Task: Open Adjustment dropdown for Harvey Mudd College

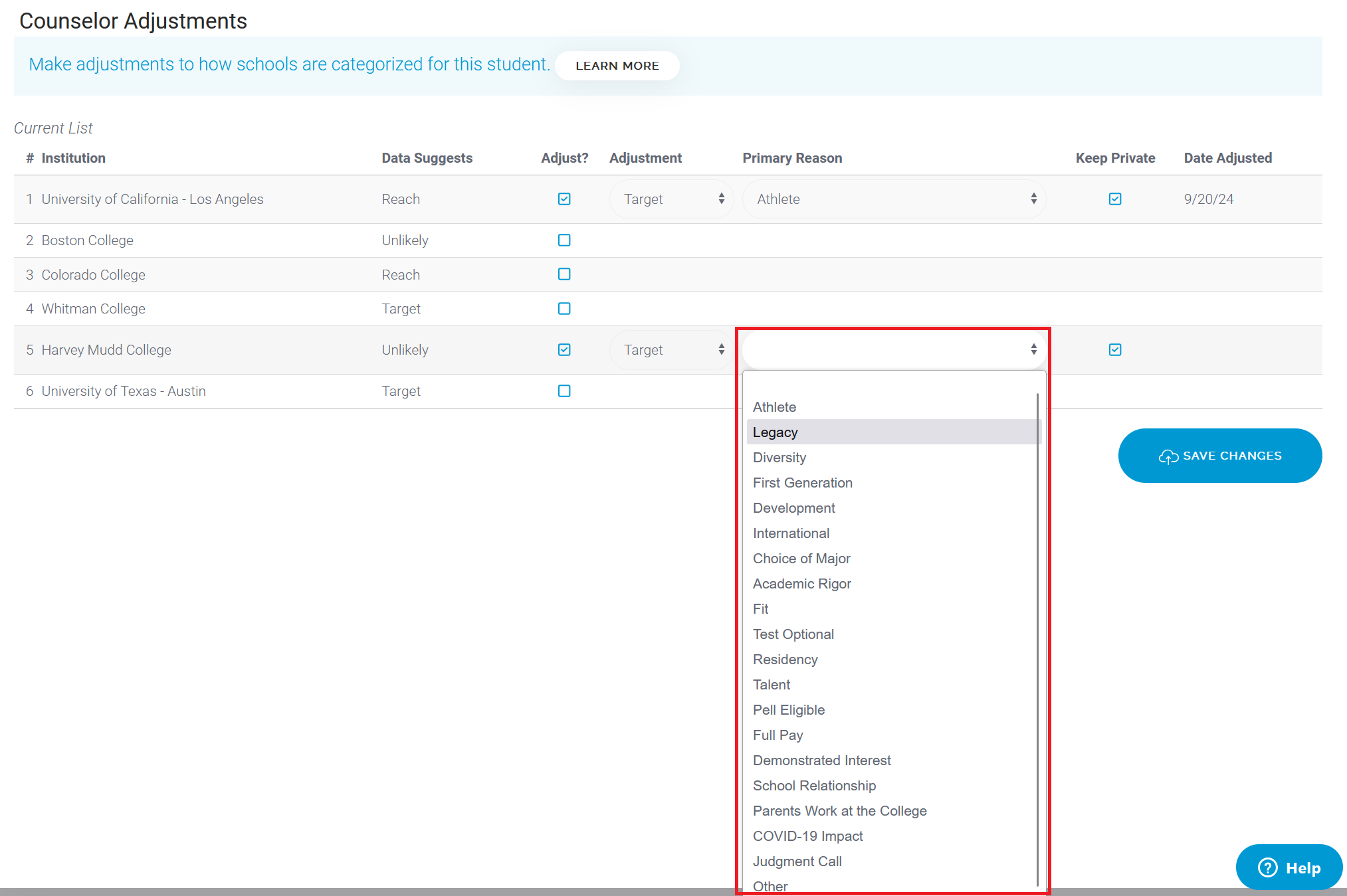Action: (671, 350)
